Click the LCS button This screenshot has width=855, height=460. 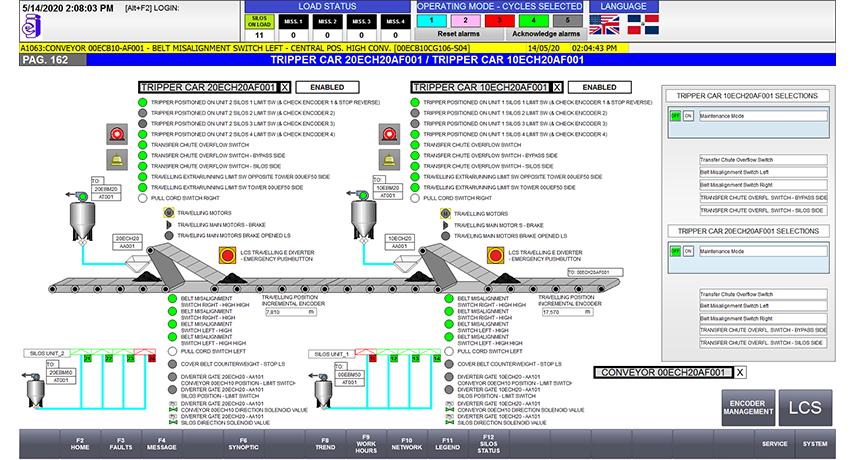tap(805, 408)
